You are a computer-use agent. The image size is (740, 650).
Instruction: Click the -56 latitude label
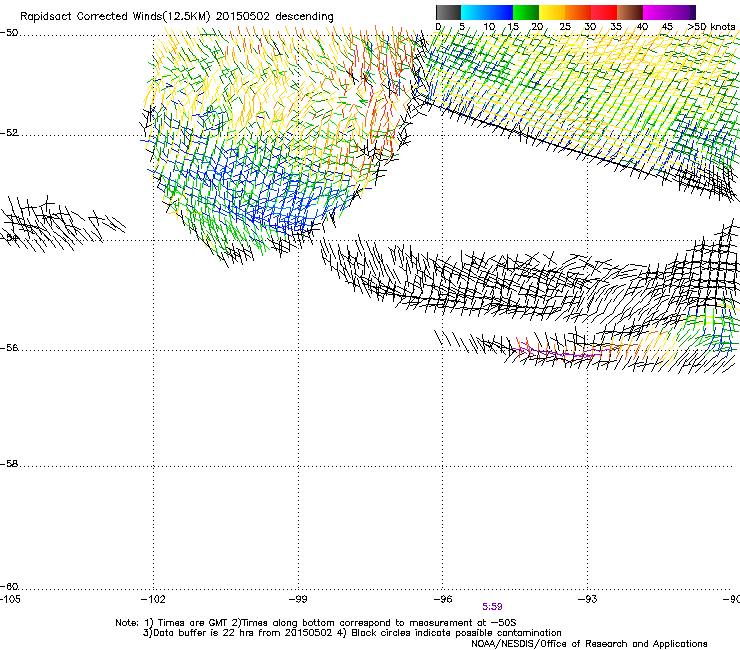point(9,348)
